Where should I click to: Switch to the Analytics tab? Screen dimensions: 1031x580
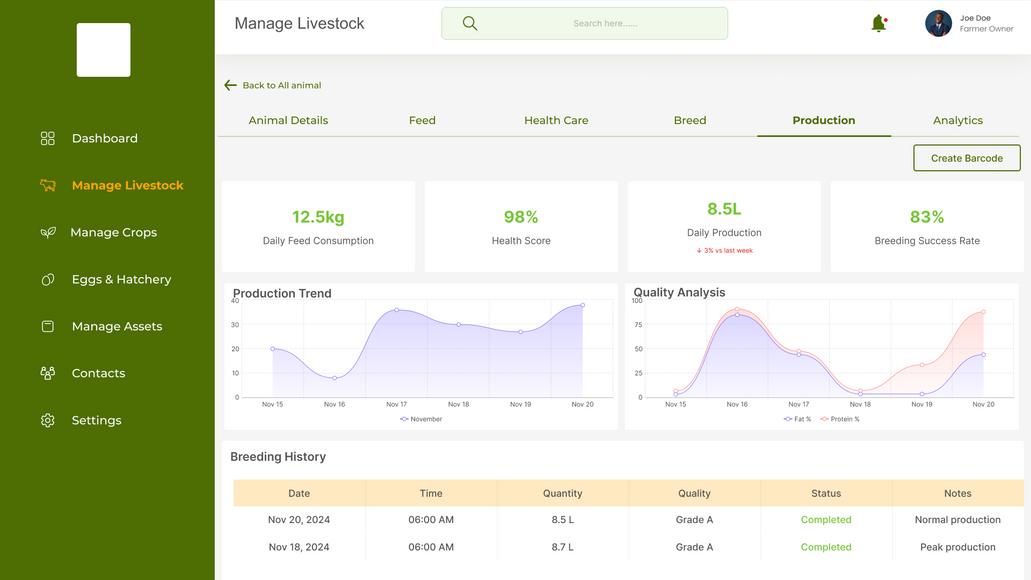point(957,120)
